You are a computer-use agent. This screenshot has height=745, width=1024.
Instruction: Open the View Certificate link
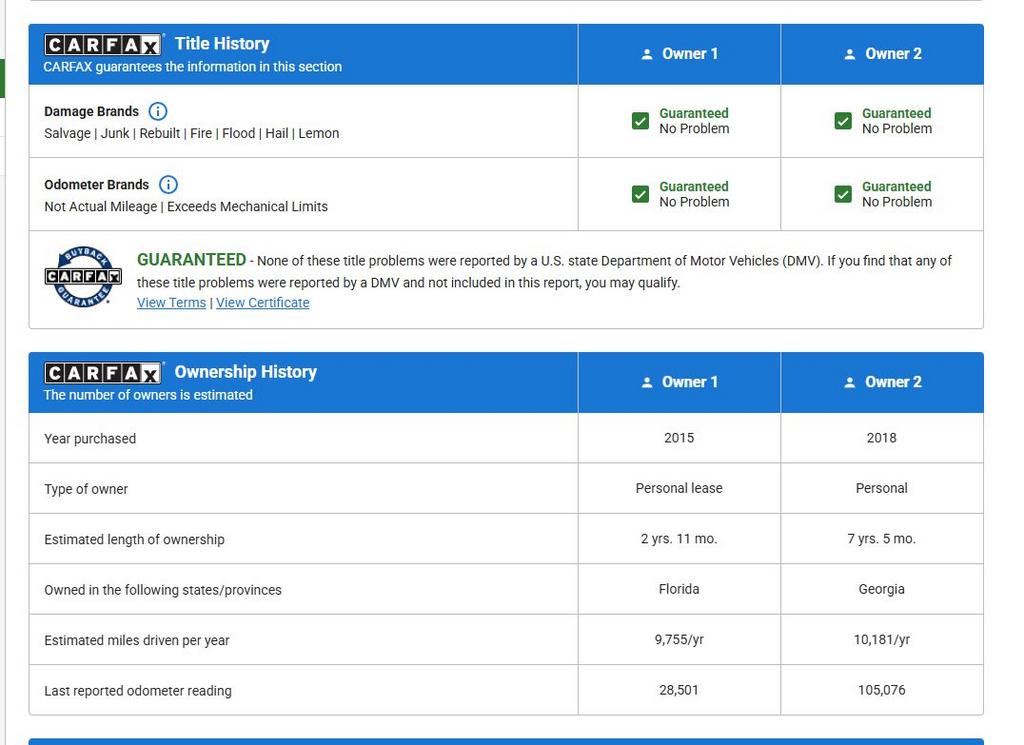263,303
